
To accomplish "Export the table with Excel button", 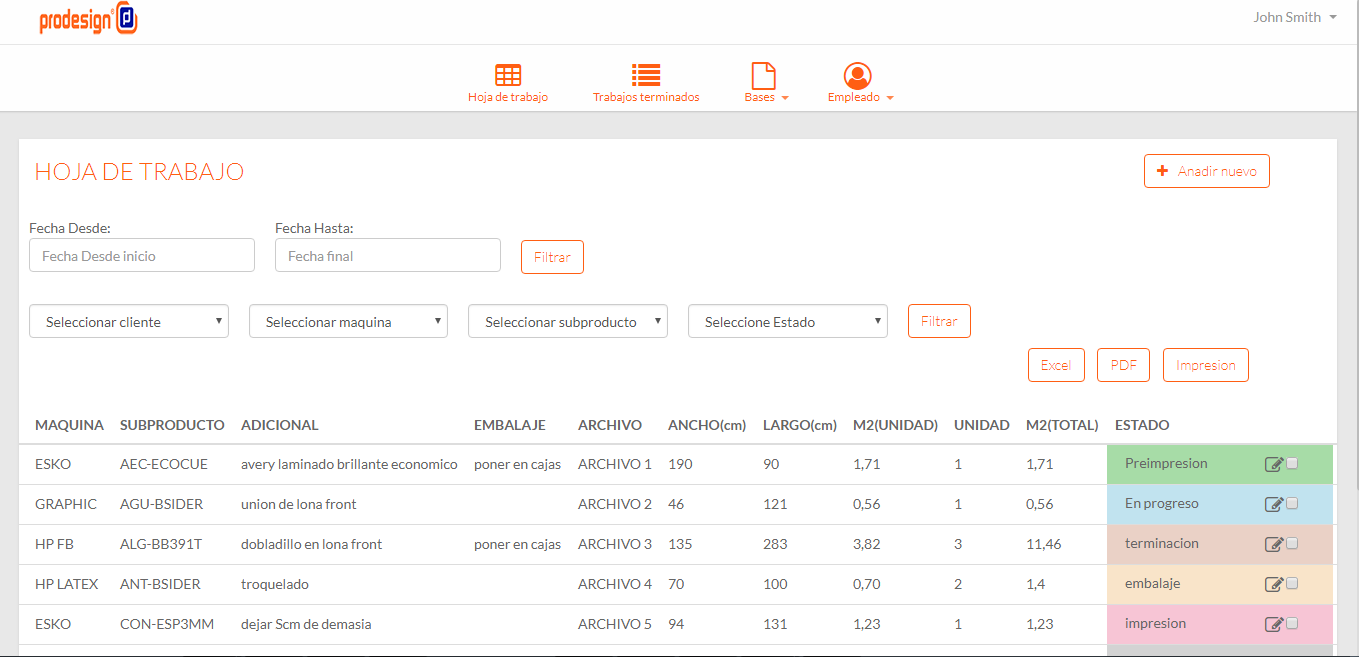I will pyautogui.click(x=1056, y=365).
